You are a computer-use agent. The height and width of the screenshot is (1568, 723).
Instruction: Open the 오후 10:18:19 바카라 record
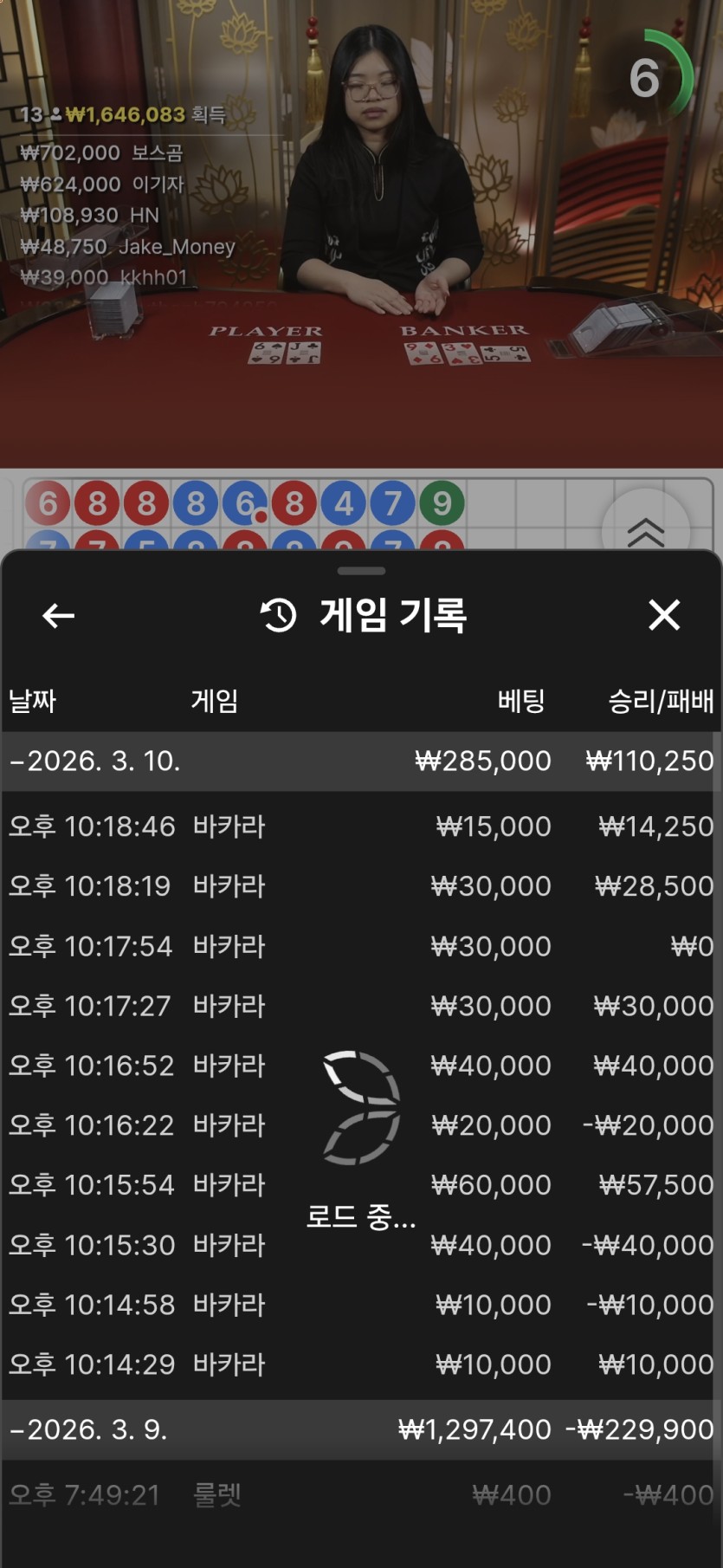tap(361, 886)
